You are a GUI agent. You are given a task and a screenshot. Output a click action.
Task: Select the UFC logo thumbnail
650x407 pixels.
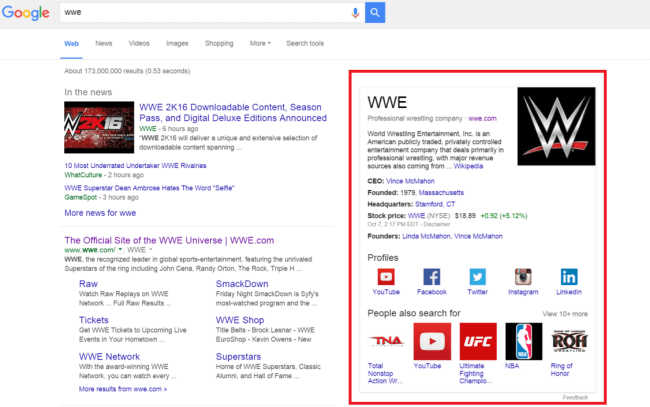click(477, 341)
